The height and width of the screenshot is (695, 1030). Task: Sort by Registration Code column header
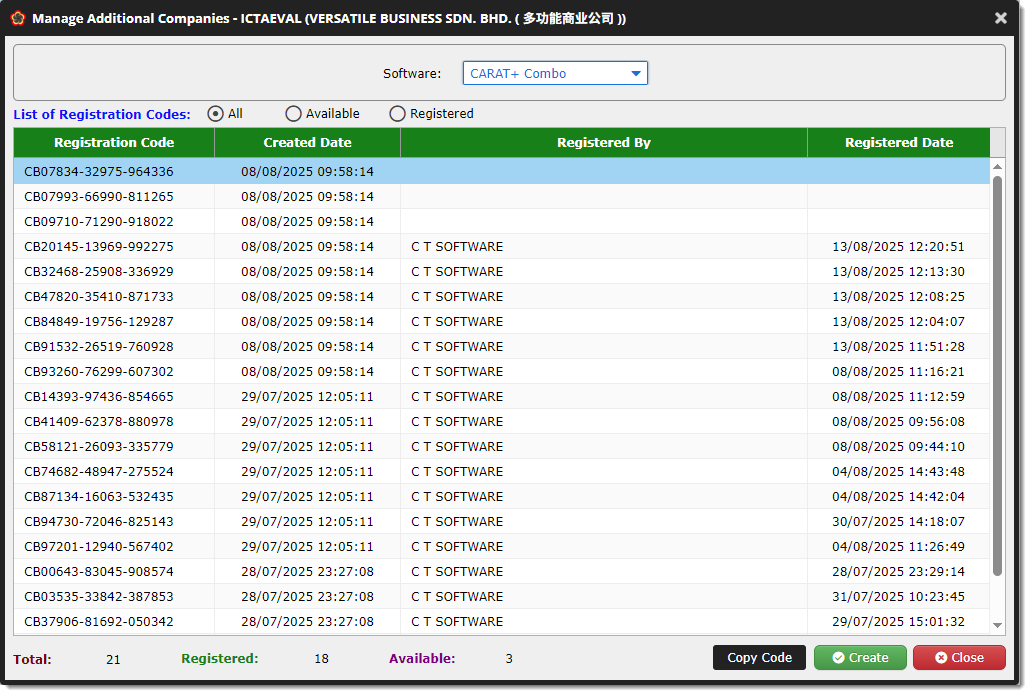tap(114, 143)
